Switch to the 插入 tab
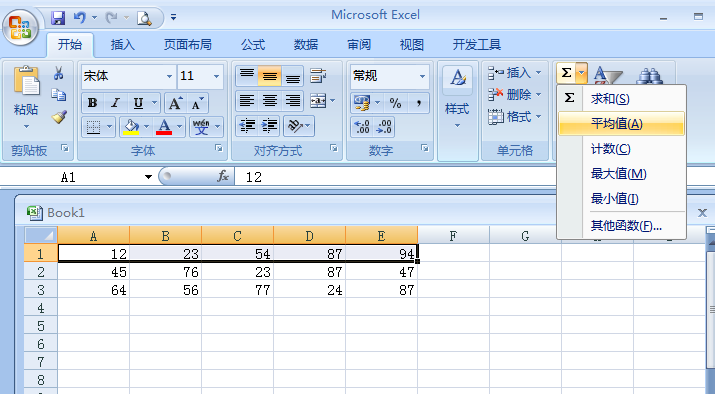 (123, 45)
